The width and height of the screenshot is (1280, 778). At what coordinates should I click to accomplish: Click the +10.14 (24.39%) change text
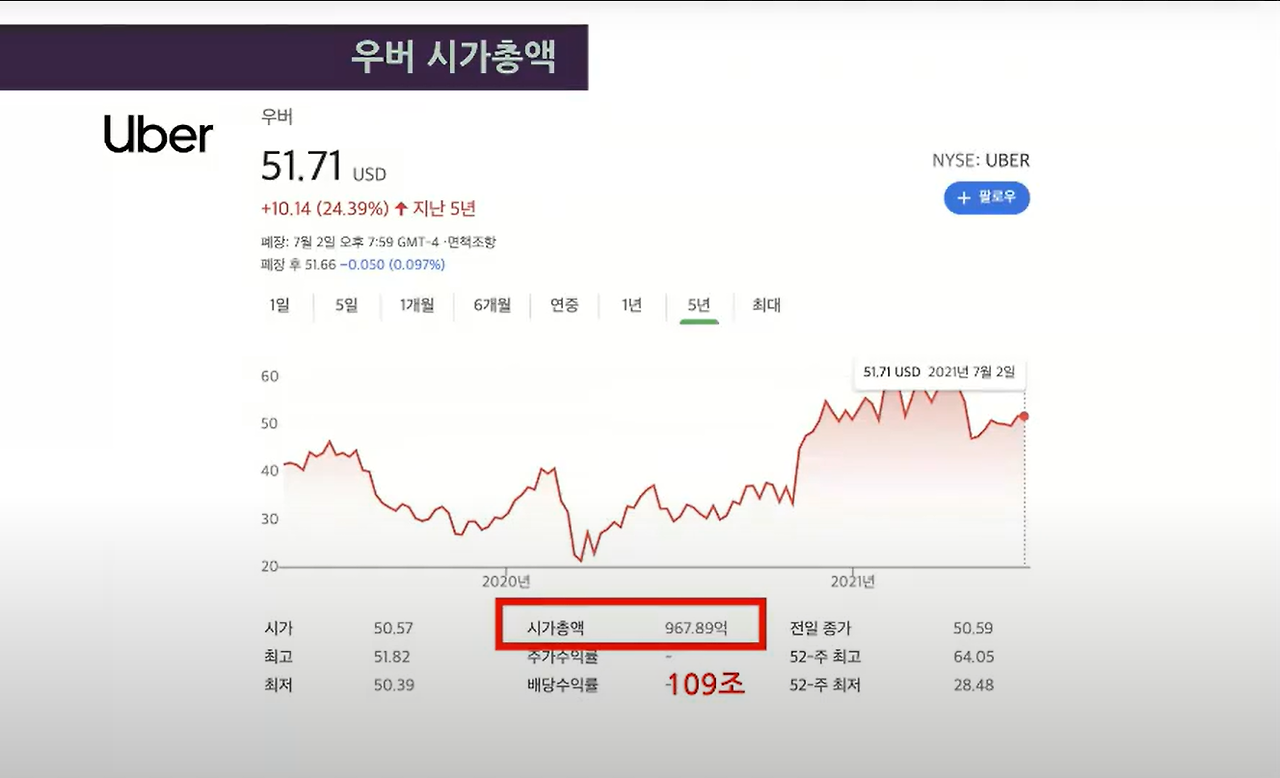tap(325, 209)
